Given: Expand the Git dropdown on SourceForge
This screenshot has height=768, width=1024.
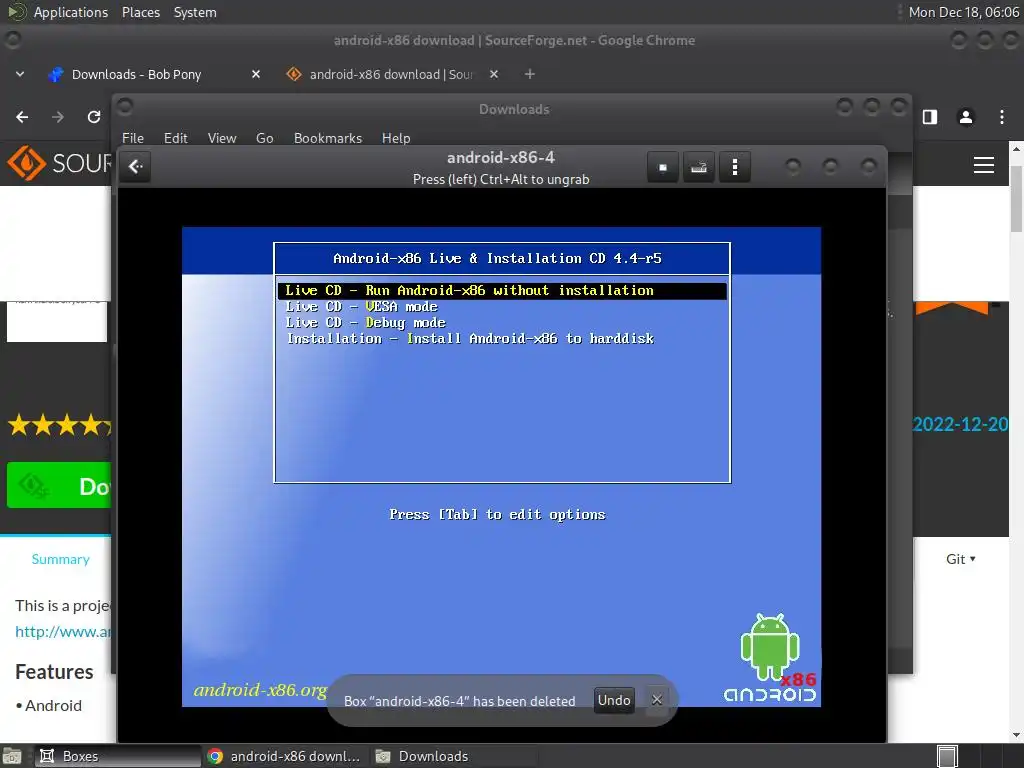Looking at the screenshot, I should (x=961, y=559).
